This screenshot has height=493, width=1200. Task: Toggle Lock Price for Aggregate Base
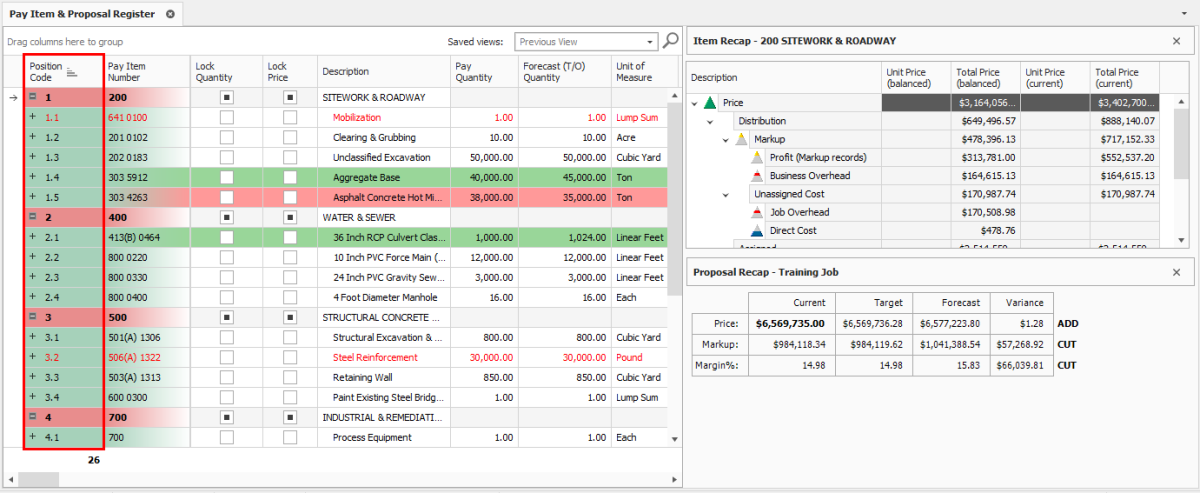point(290,177)
